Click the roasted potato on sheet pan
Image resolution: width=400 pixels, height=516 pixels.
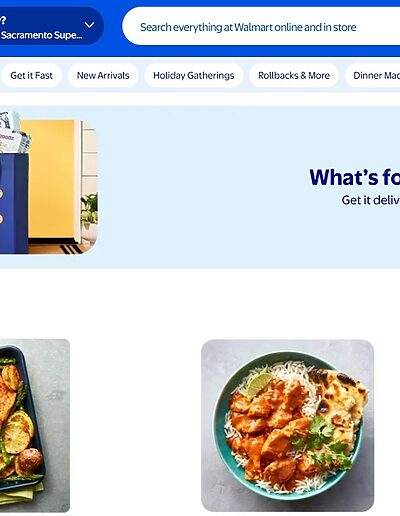30,461
